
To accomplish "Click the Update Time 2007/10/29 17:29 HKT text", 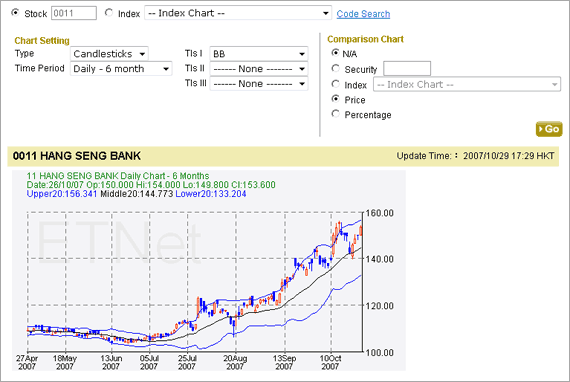I will pos(475,156).
